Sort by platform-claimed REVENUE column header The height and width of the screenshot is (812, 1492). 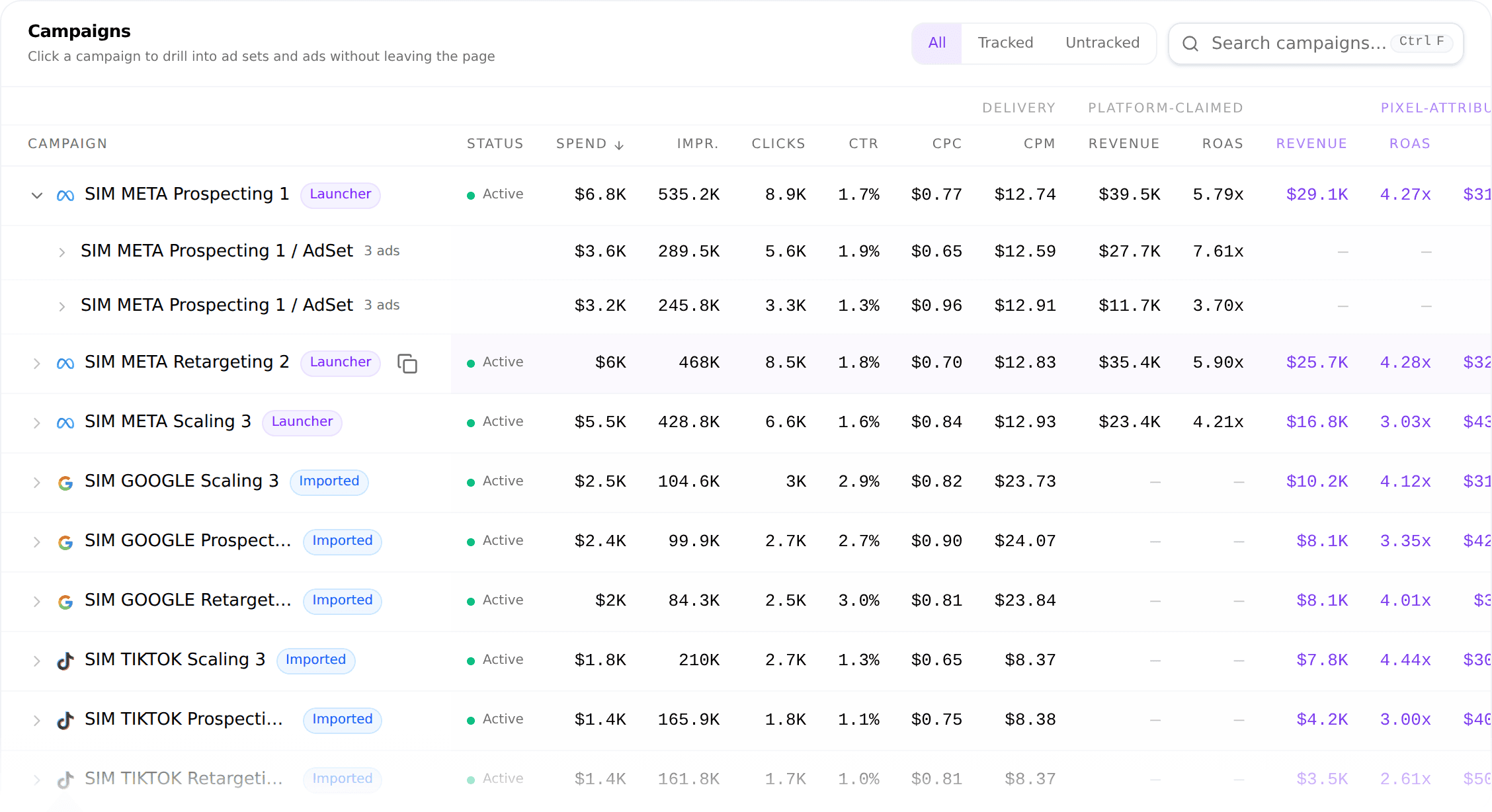tap(1124, 143)
